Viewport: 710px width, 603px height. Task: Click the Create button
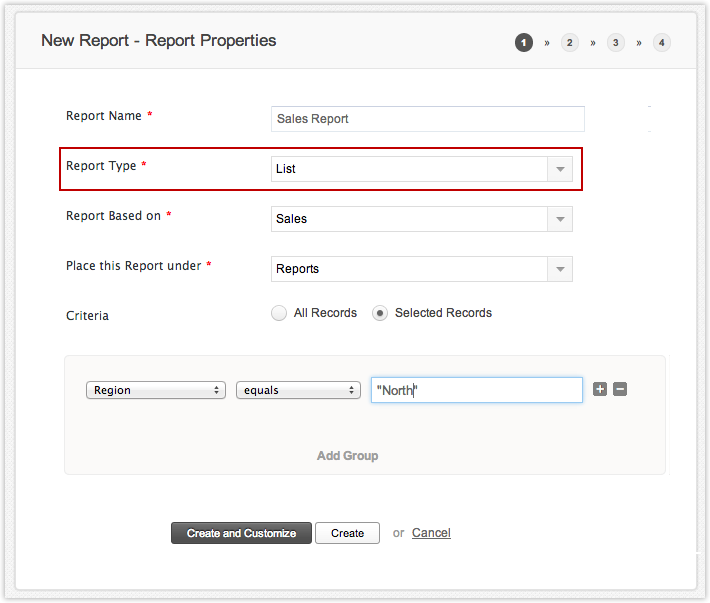347,533
